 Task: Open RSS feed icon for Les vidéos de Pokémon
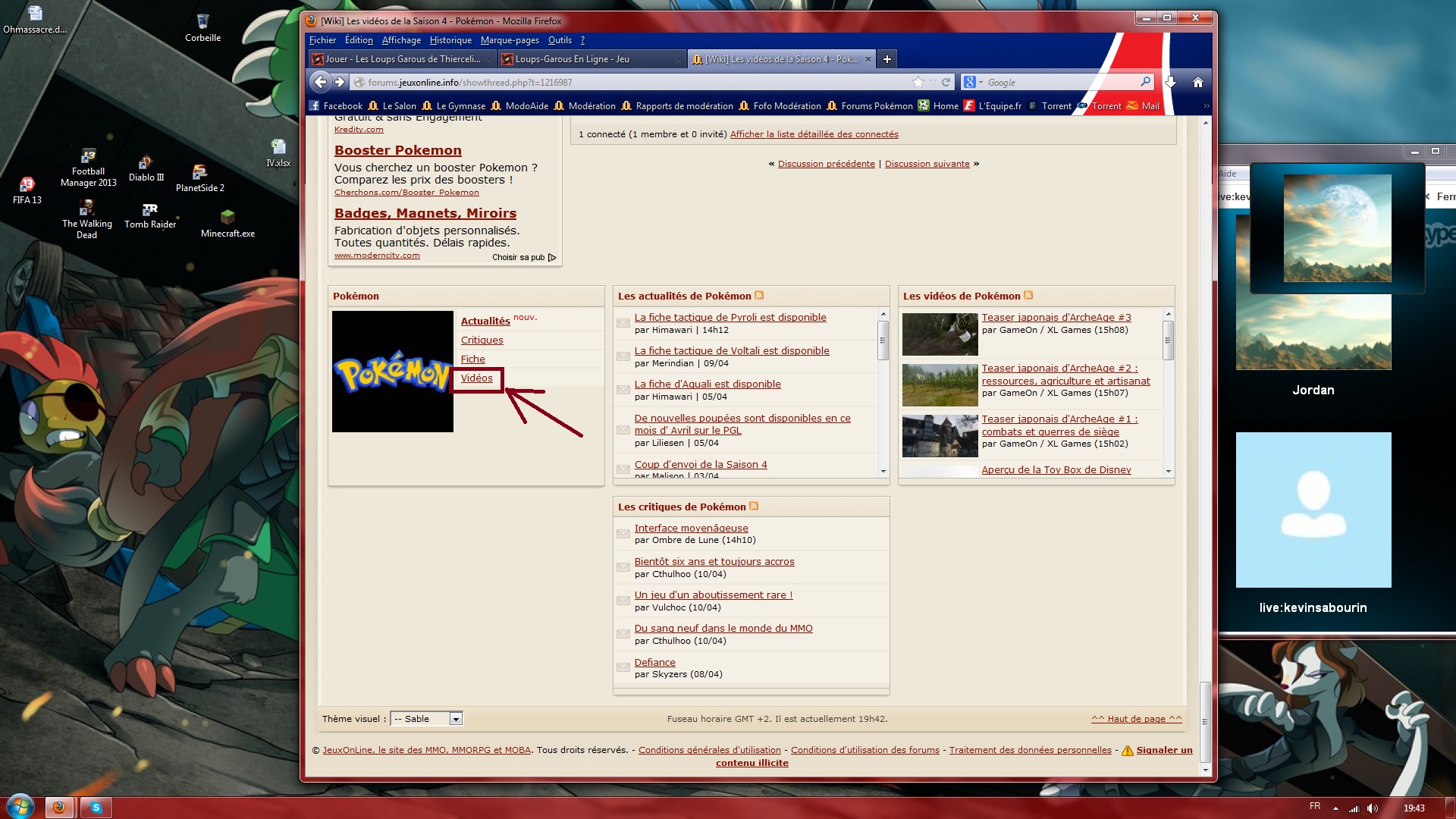1028,296
